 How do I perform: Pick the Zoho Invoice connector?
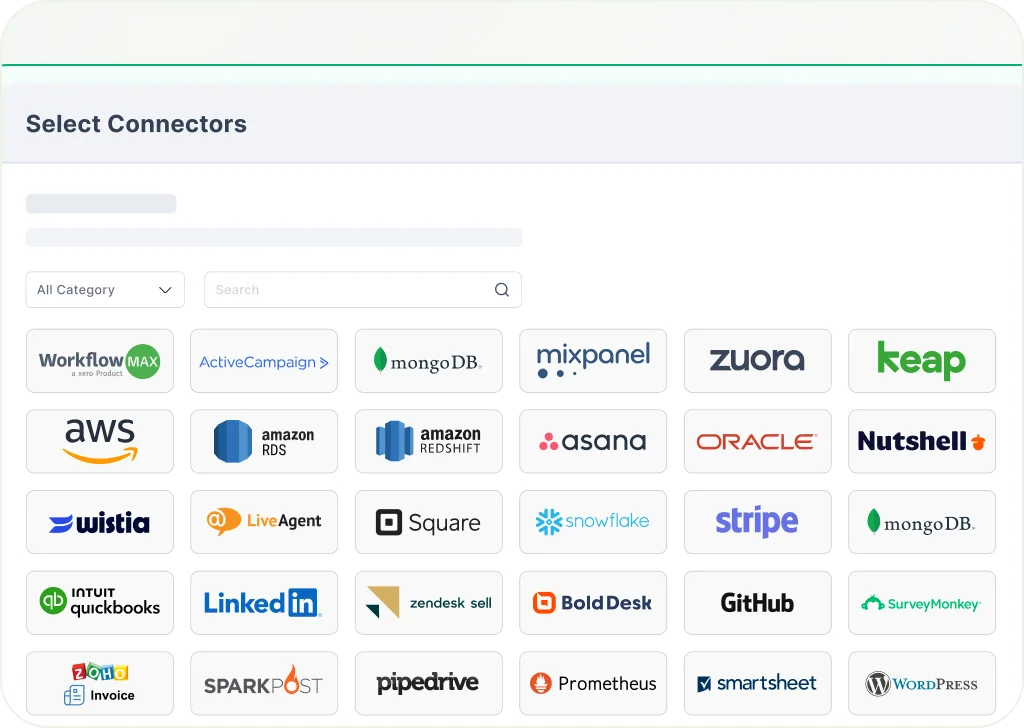coord(100,684)
